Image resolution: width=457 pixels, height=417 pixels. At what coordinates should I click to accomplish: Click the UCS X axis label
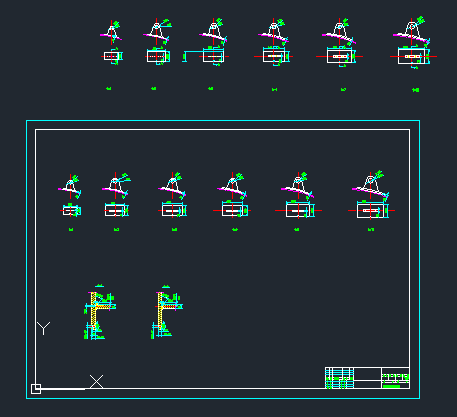coord(96,382)
